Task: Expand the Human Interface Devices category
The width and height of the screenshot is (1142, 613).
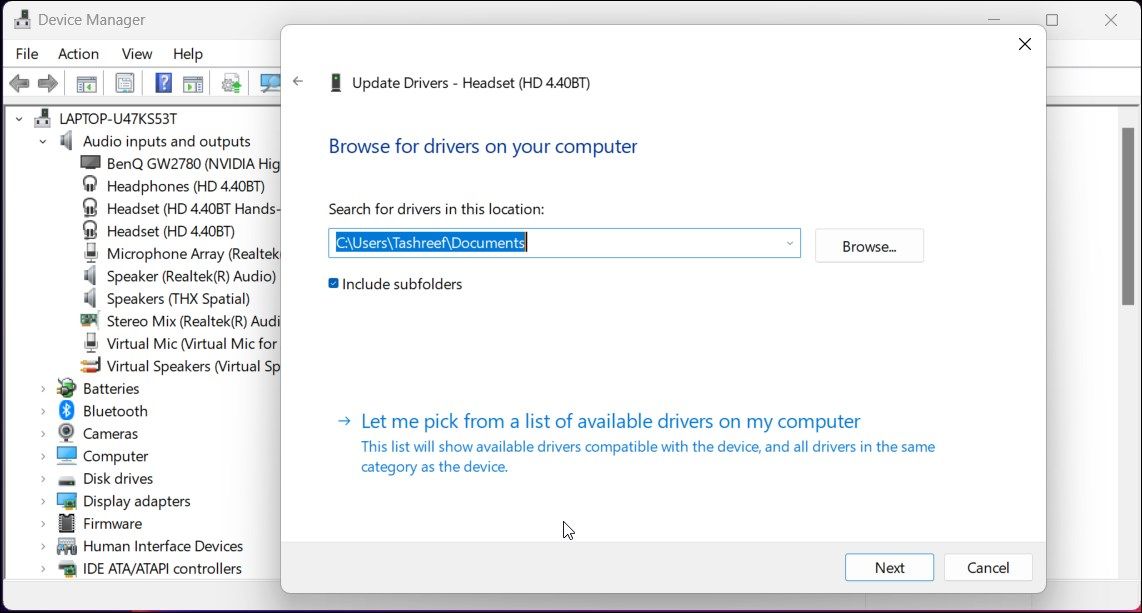Action: (43, 547)
